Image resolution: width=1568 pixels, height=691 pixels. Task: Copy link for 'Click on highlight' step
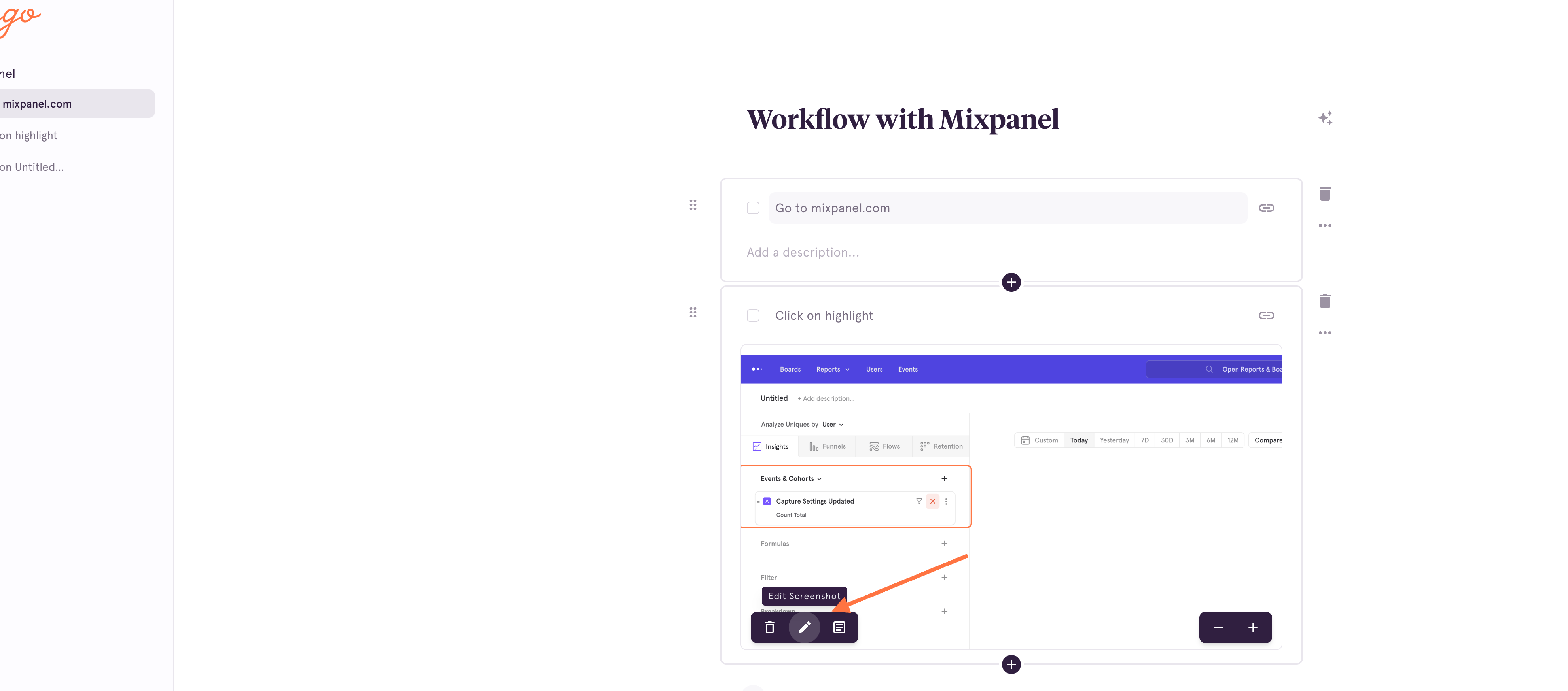(x=1266, y=315)
